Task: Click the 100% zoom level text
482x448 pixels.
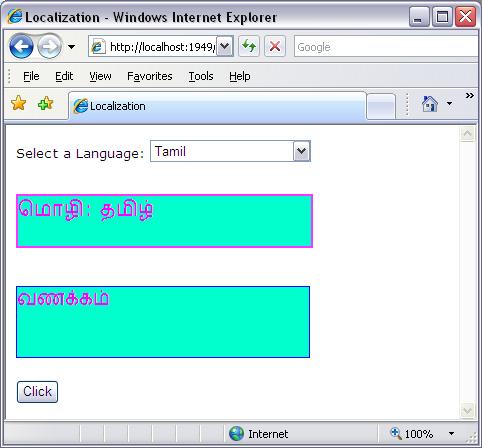Action: click(x=419, y=434)
